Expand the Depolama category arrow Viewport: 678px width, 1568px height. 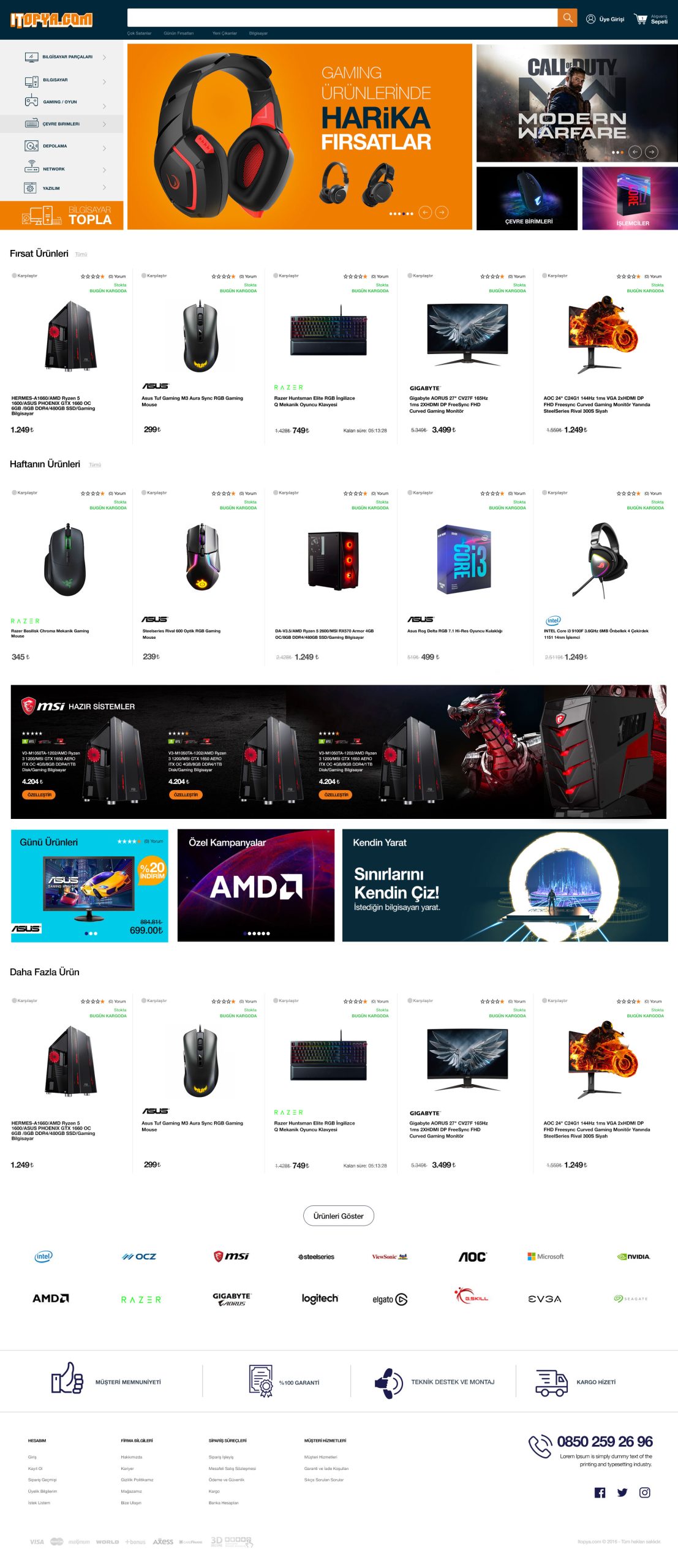[x=104, y=148]
